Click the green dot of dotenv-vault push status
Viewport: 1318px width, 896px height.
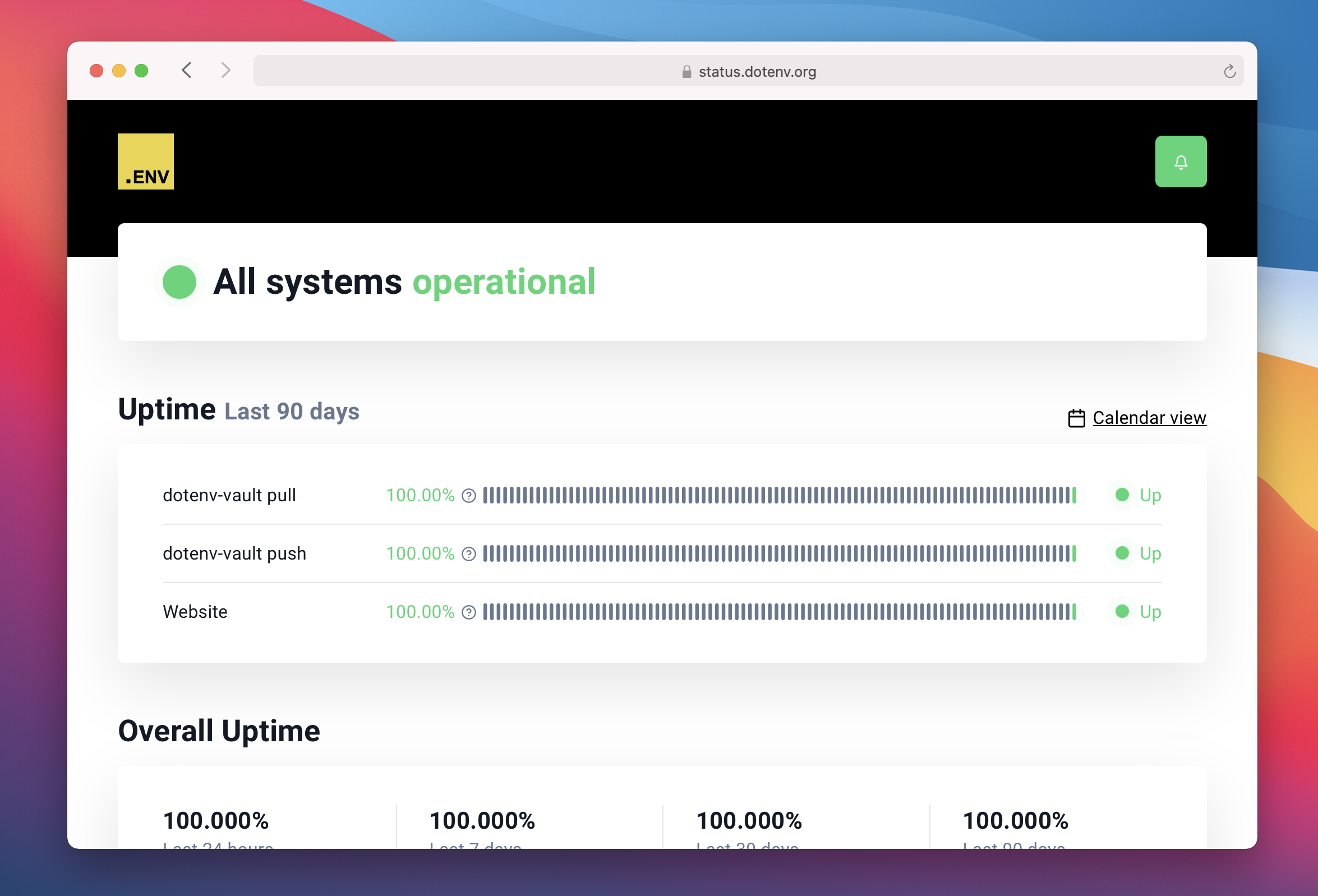pos(1122,553)
